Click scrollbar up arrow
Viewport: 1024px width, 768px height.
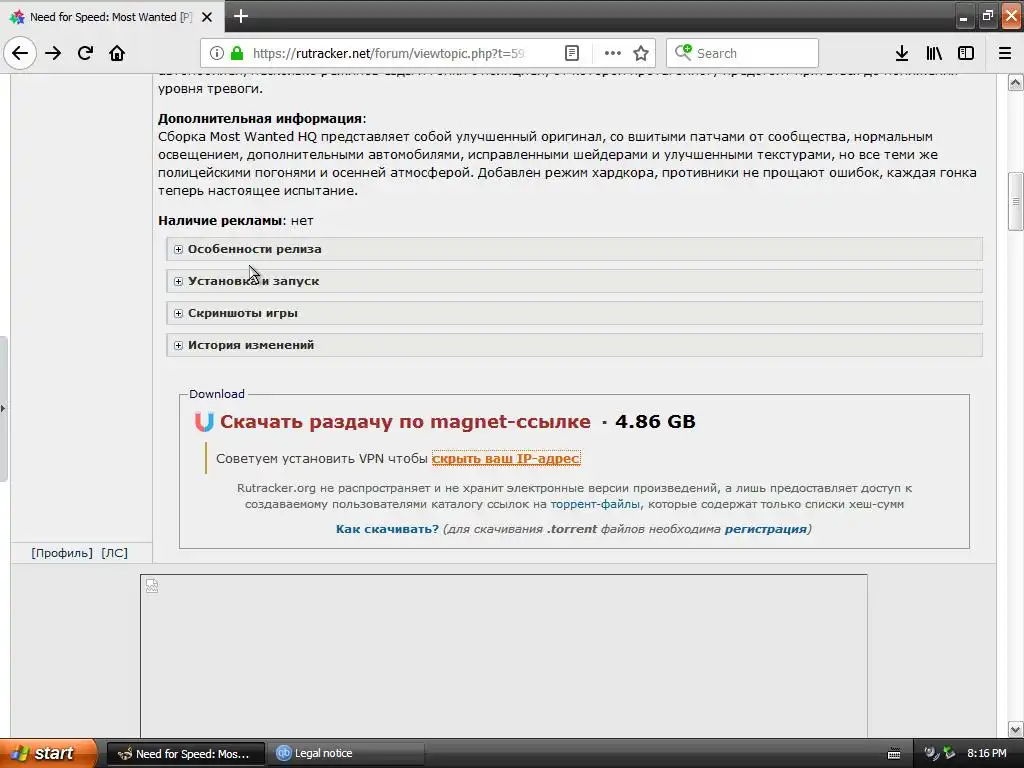[1016, 83]
